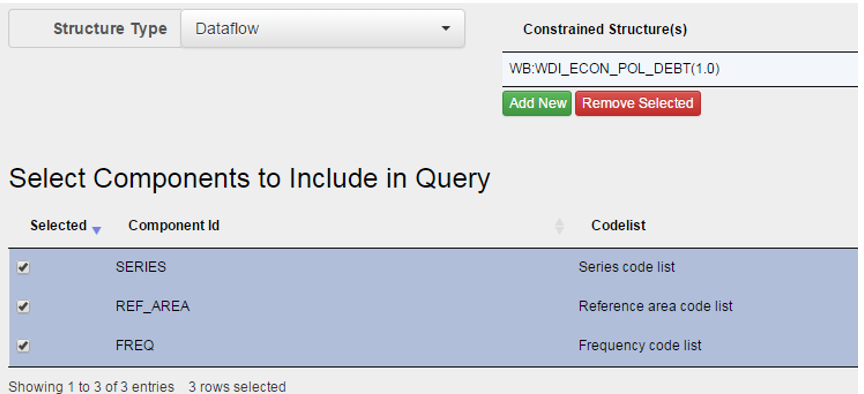Select WB:WDI_ECON_POL_DEBT(1.0) constrained structure entry
864x394 pixels.
[680, 69]
